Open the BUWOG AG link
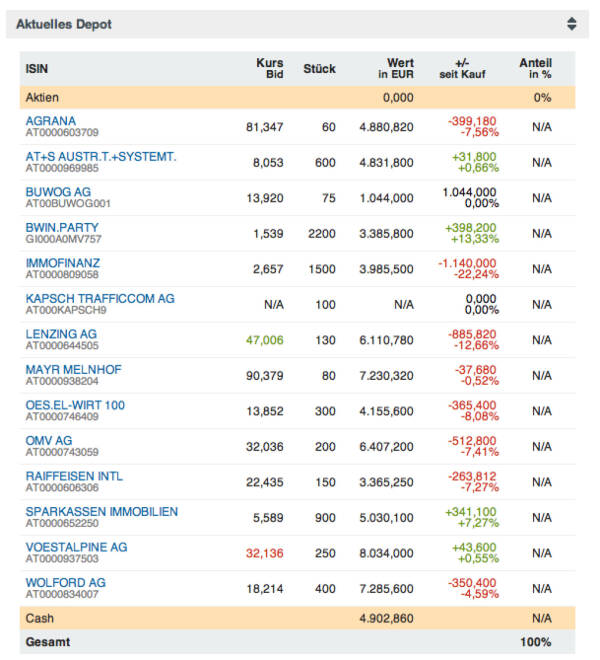 [58, 192]
